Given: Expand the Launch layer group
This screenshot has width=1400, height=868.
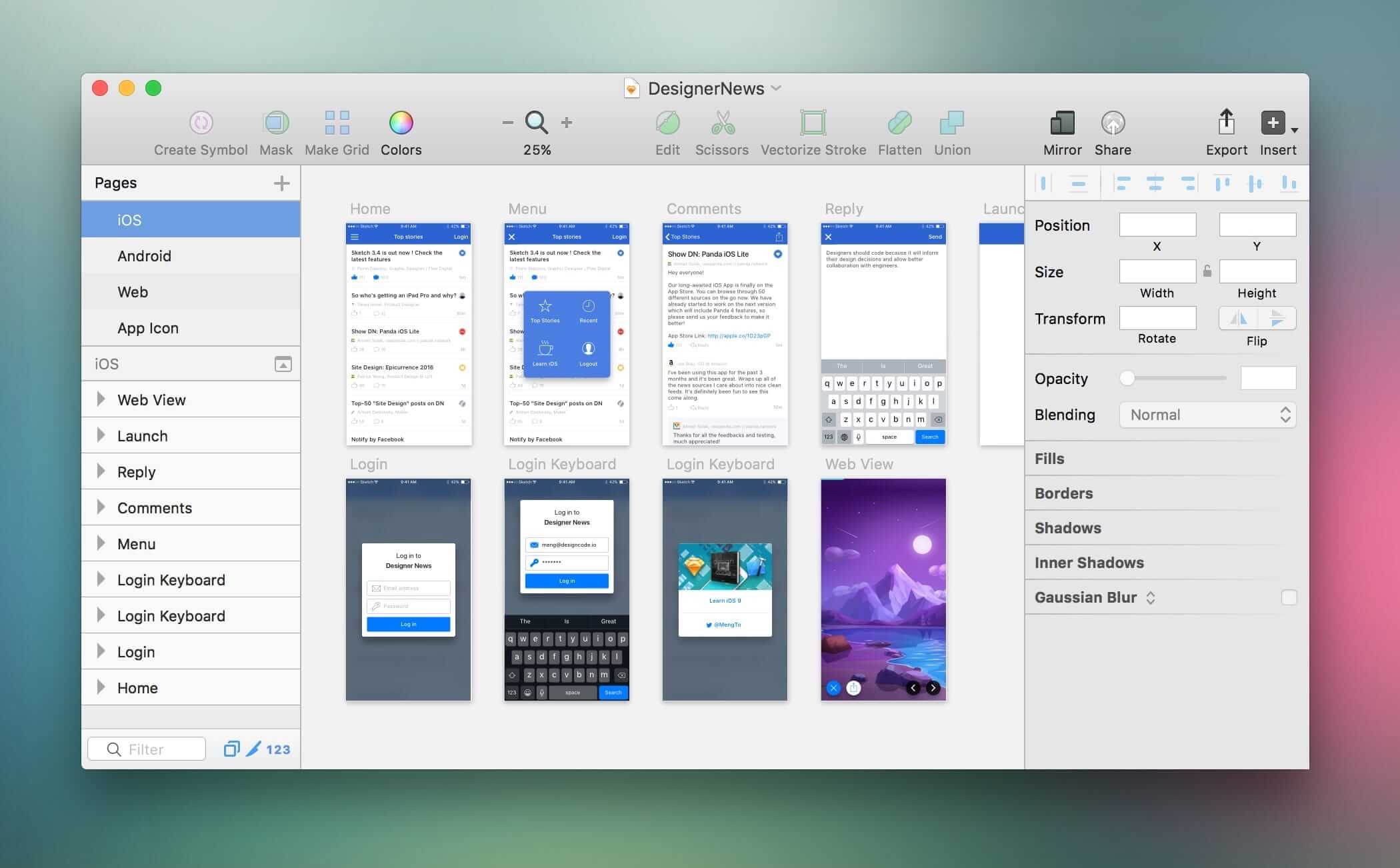Looking at the screenshot, I should pyautogui.click(x=100, y=435).
